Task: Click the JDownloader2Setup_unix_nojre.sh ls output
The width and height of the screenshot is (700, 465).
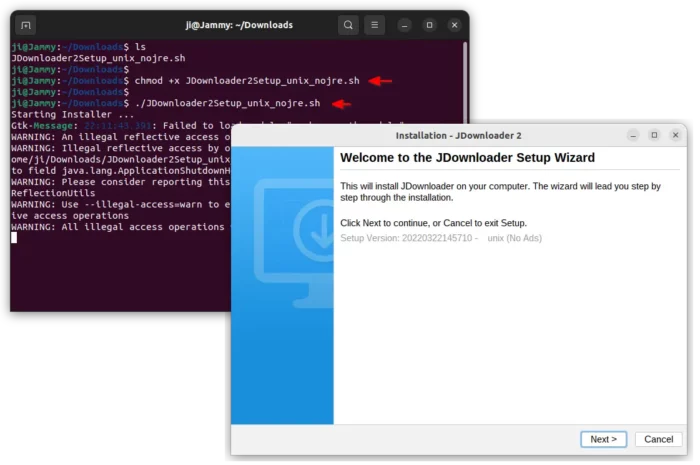Action: click(x=98, y=58)
